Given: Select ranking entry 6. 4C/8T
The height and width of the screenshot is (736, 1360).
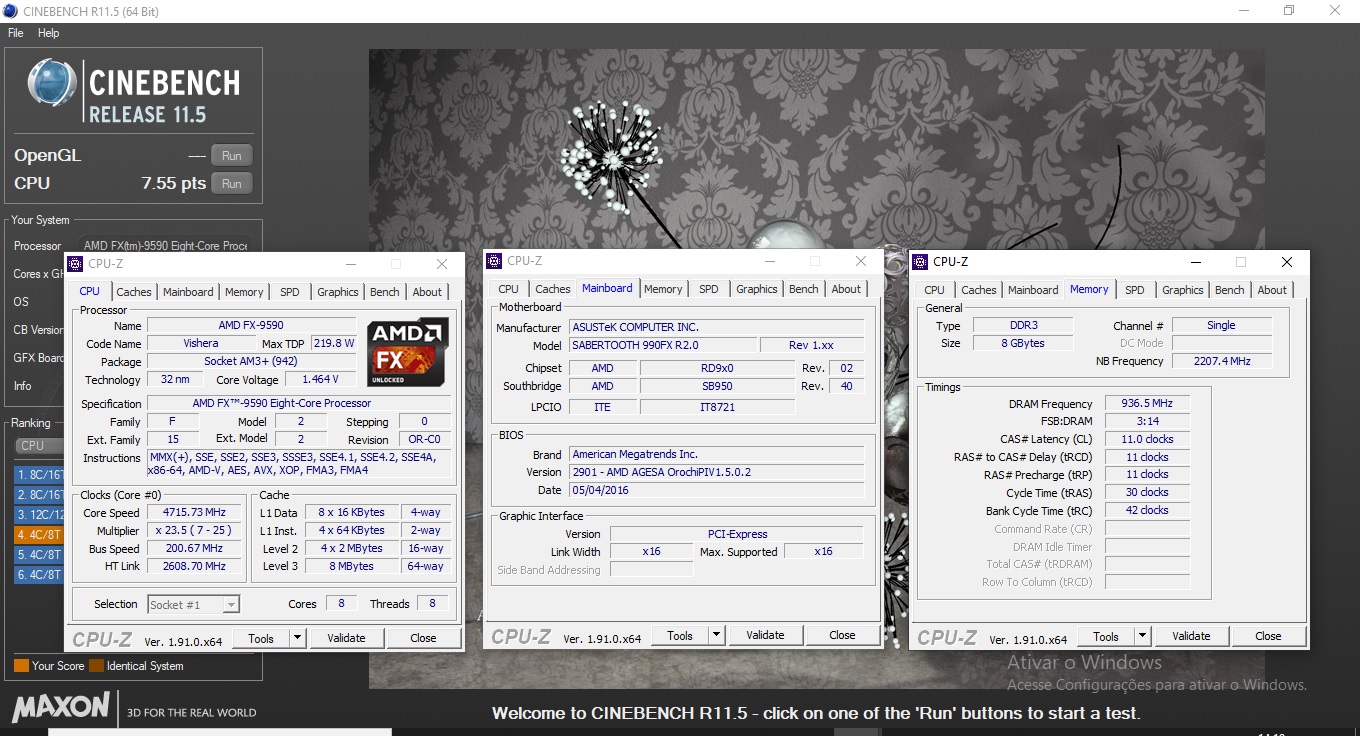Looking at the screenshot, I should pos(40,575).
